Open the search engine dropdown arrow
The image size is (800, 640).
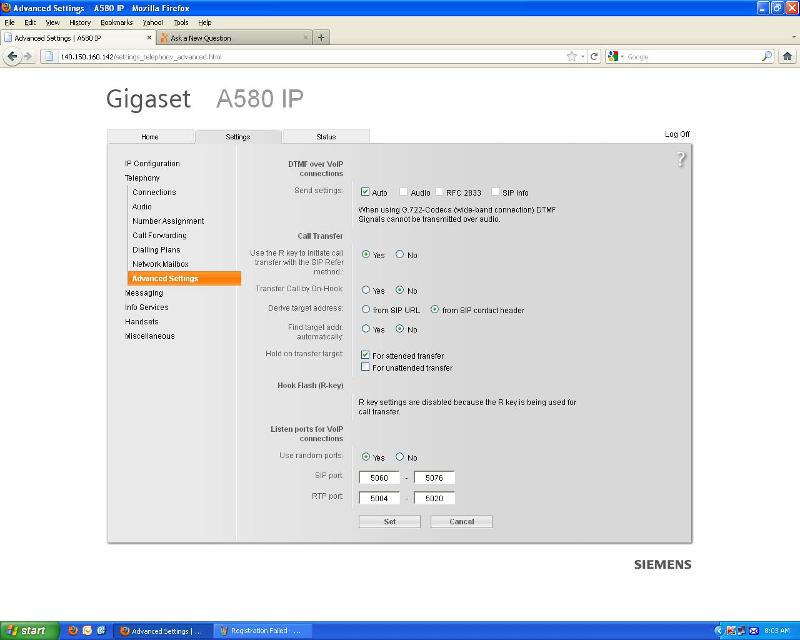(x=622, y=57)
